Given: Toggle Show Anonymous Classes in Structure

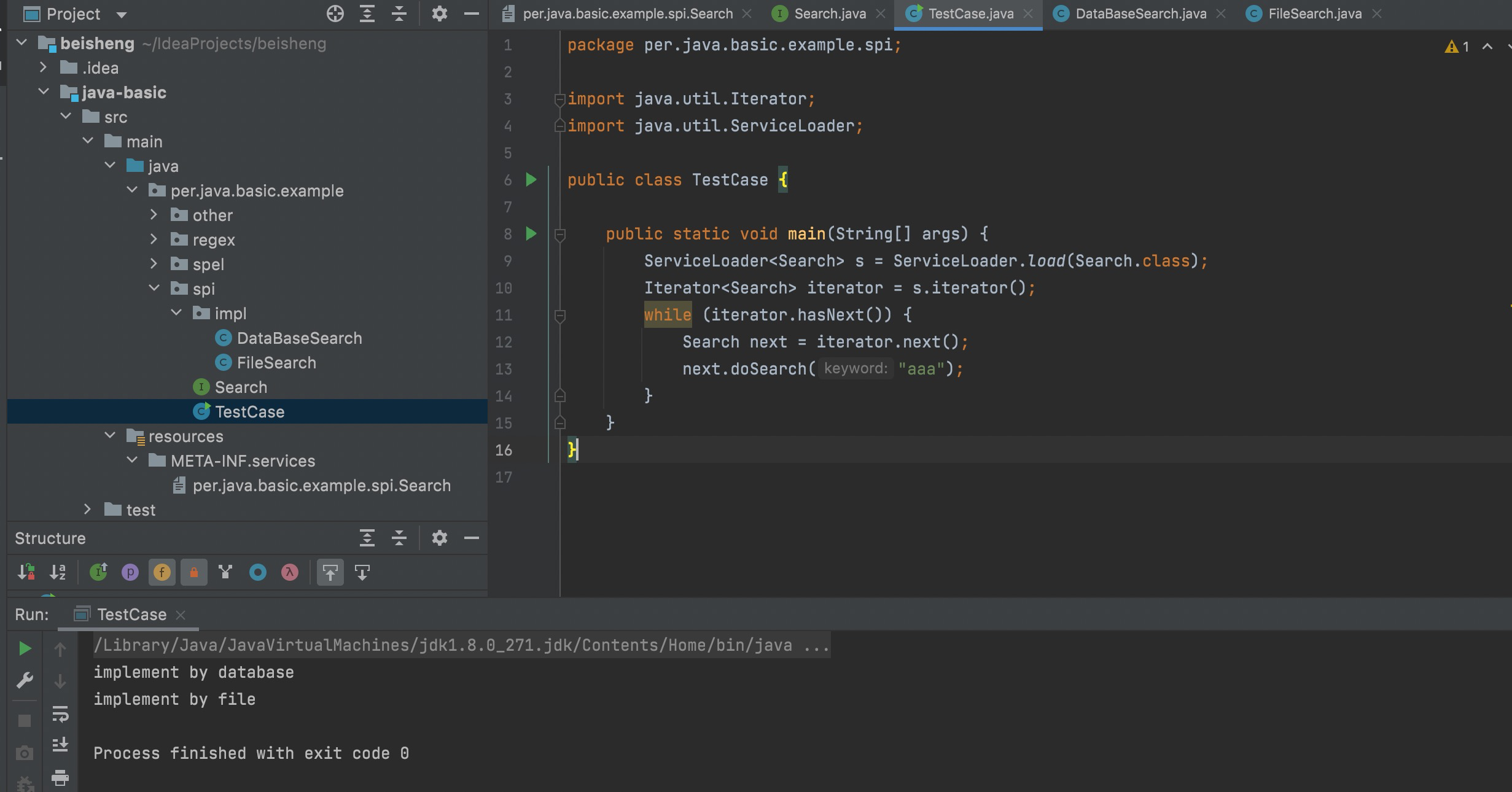Looking at the screenshot, I should point(258,572).
